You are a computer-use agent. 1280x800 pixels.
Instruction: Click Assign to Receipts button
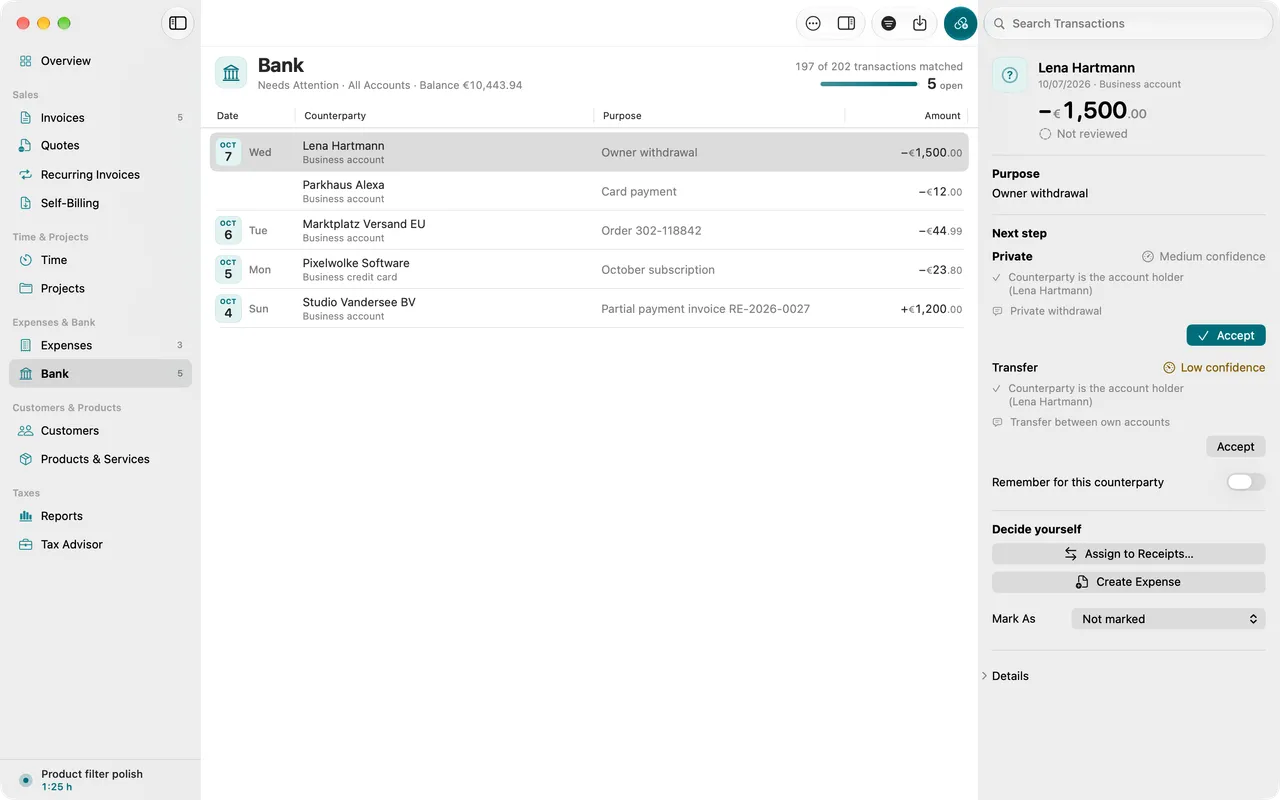(1128, 554)
